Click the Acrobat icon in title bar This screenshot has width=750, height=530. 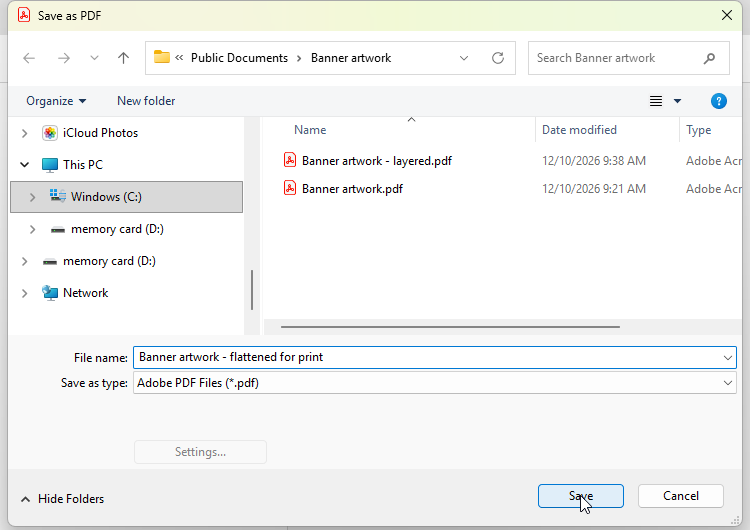click(x=24, y=15)
